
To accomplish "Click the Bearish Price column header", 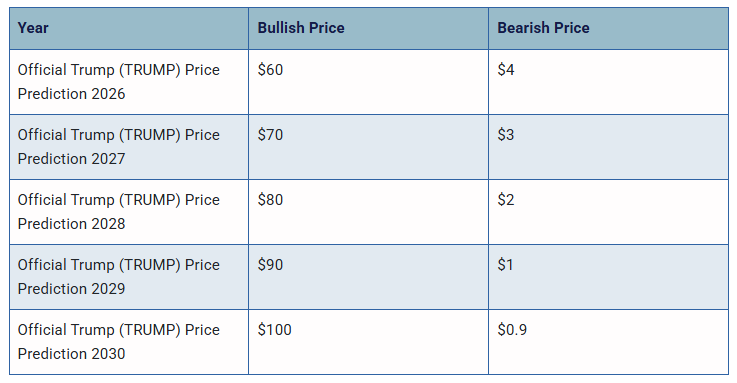I will (609, 28).
